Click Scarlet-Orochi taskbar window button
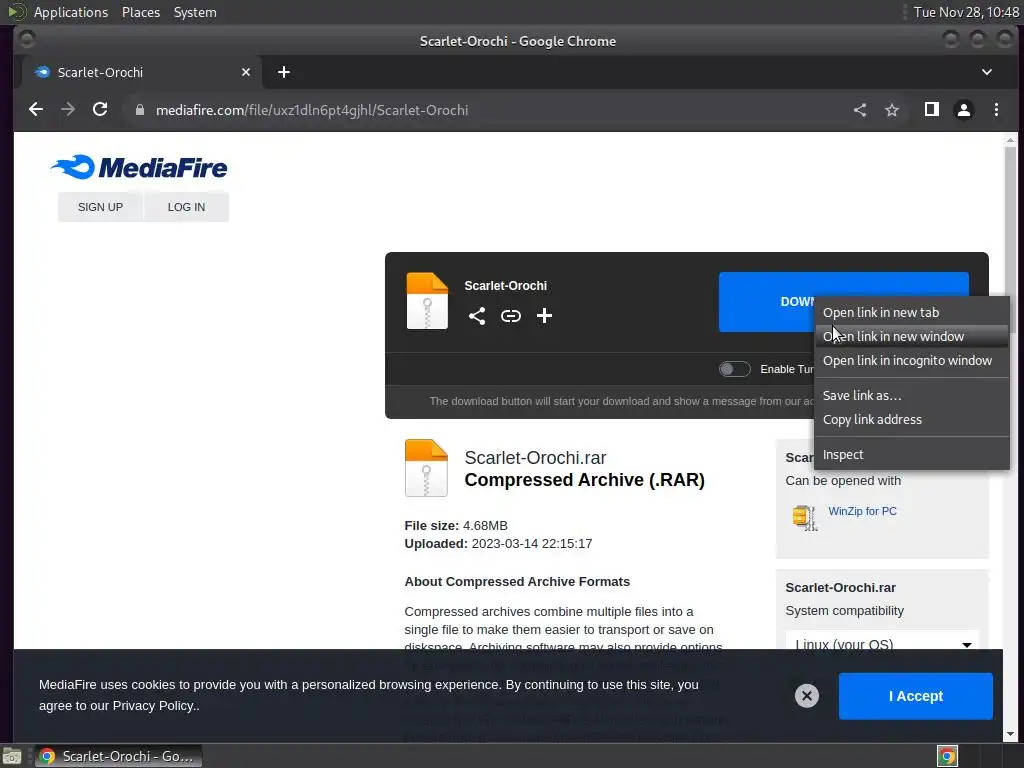Screen dimensions: 1024x768 (x=118, y=756)
